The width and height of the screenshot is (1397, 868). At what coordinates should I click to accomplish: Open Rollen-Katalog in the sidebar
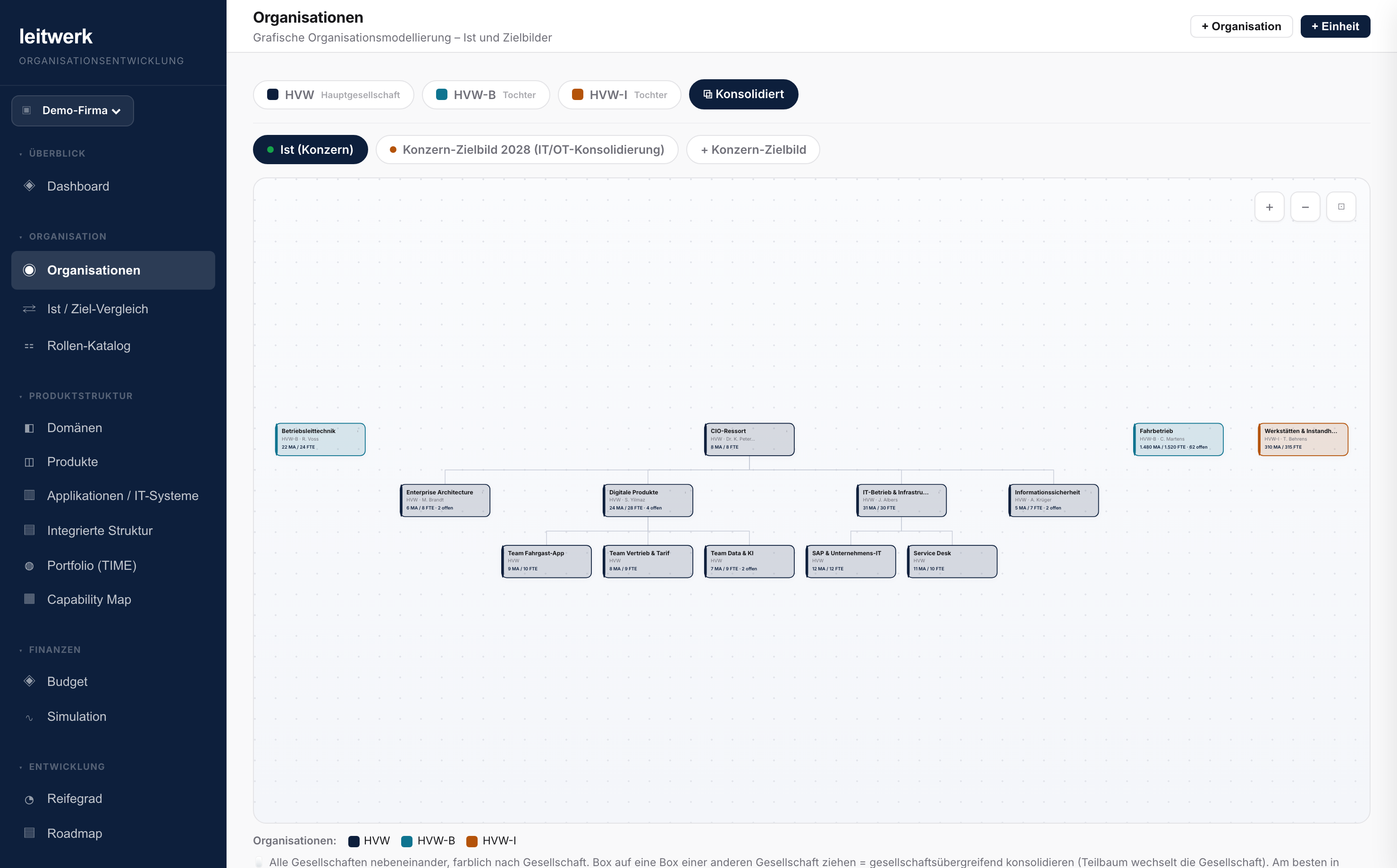tap(113, 346)
